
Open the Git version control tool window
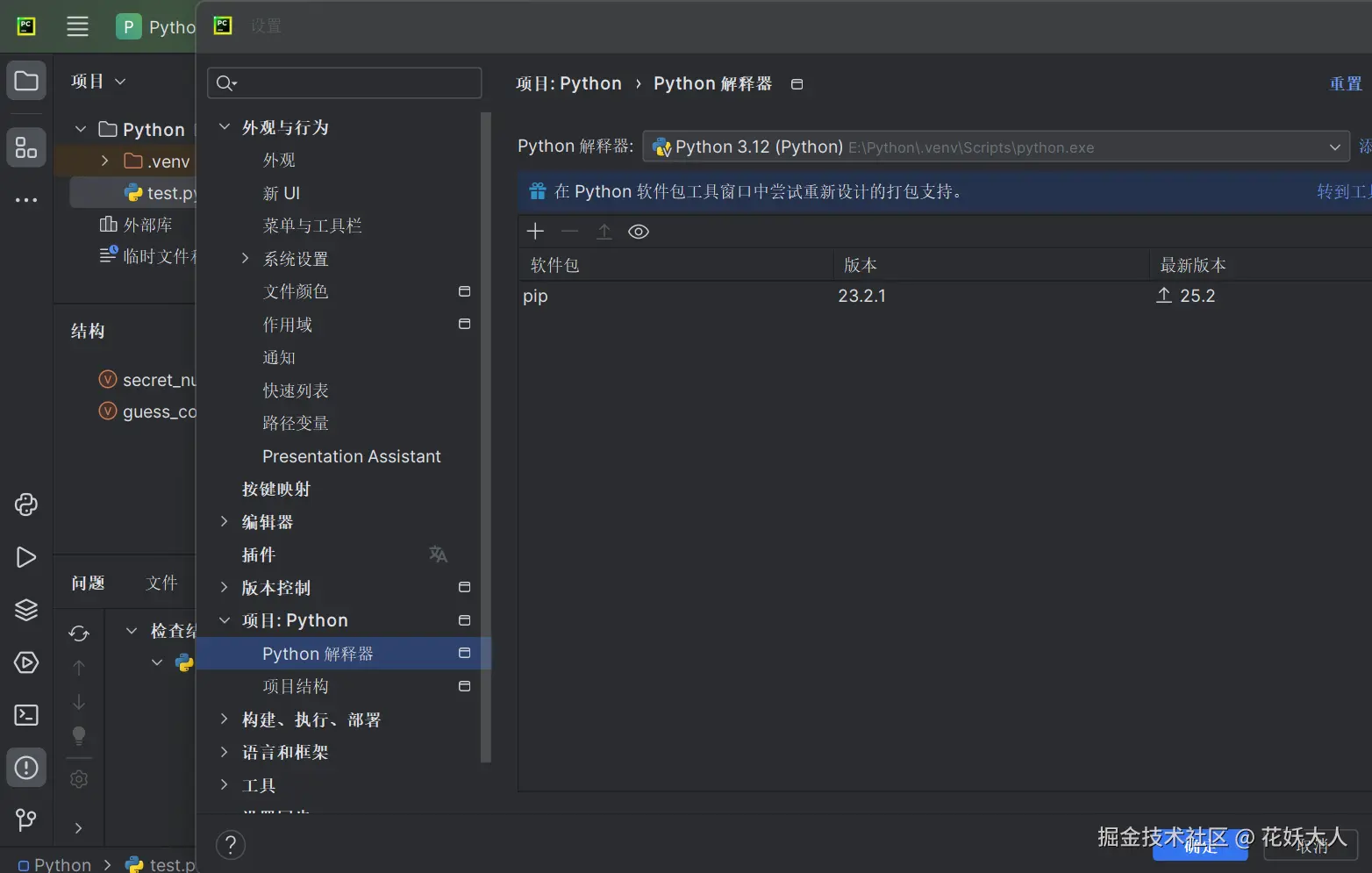pos(26,819)
